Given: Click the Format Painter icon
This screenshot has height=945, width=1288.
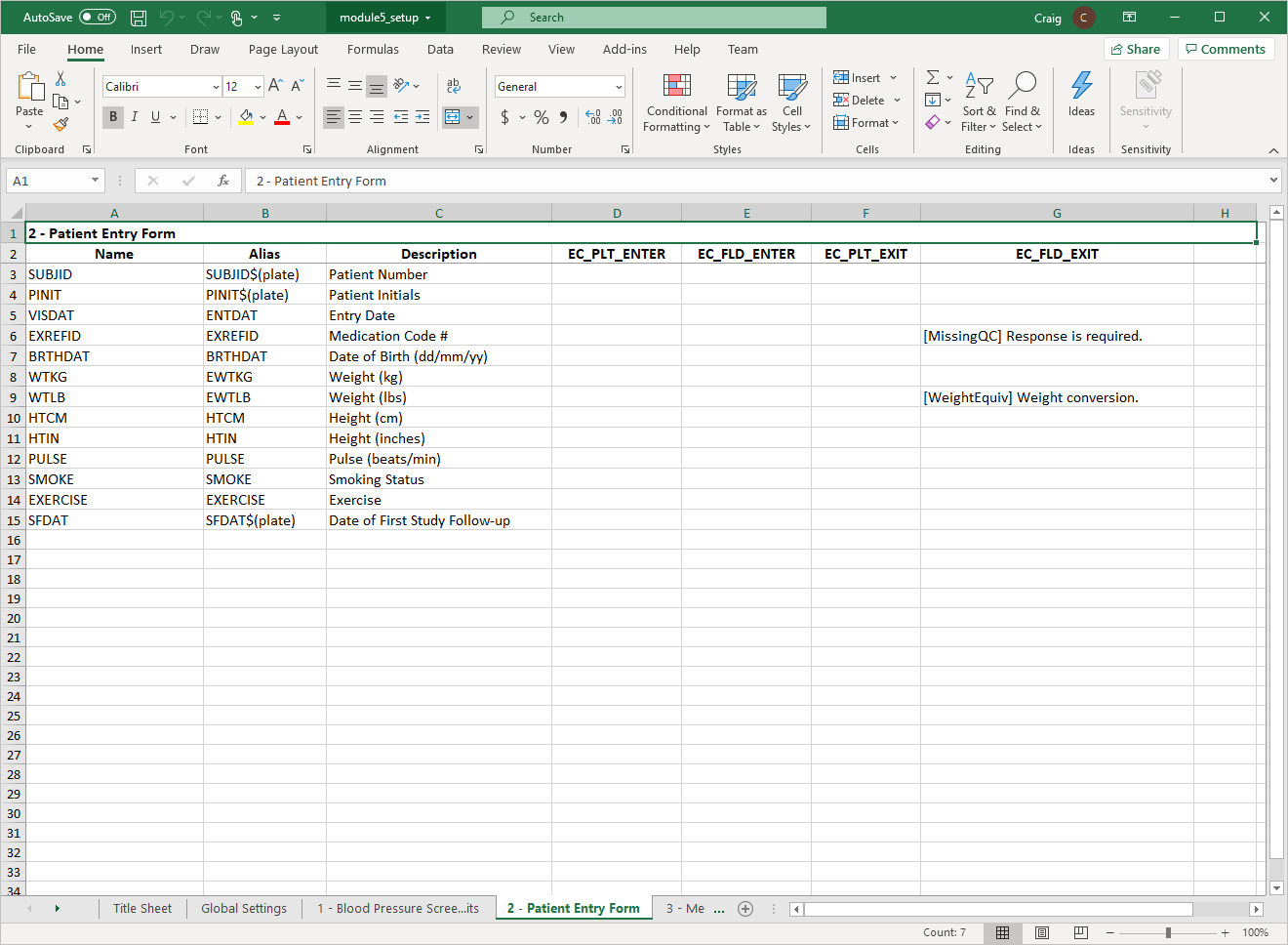Looking at the screenshot, I should (60, 125).
